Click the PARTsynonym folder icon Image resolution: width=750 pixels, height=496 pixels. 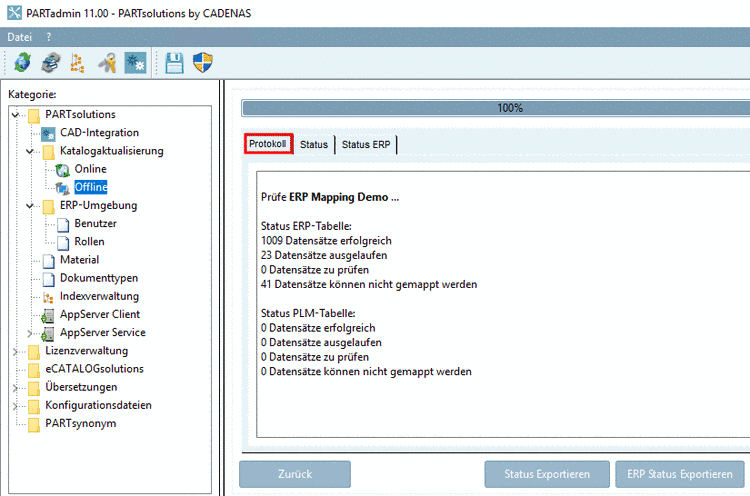click(x=33, y=424)
